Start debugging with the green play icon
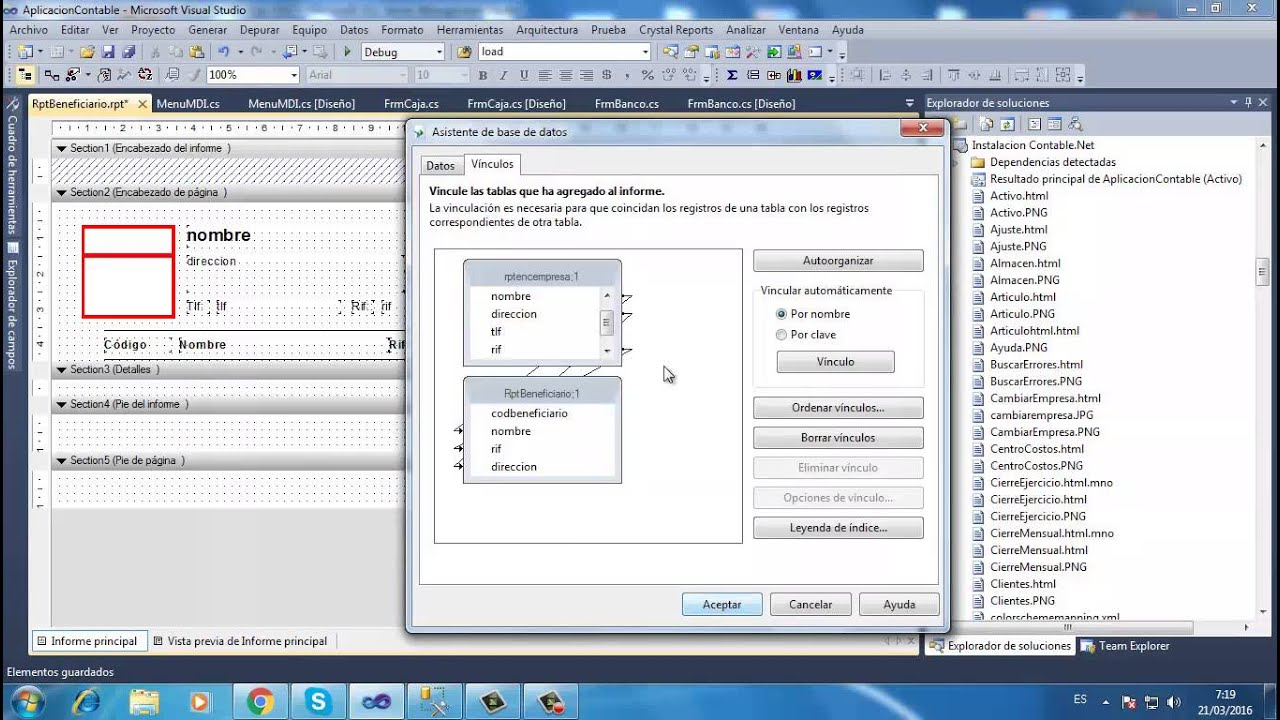 347,52
